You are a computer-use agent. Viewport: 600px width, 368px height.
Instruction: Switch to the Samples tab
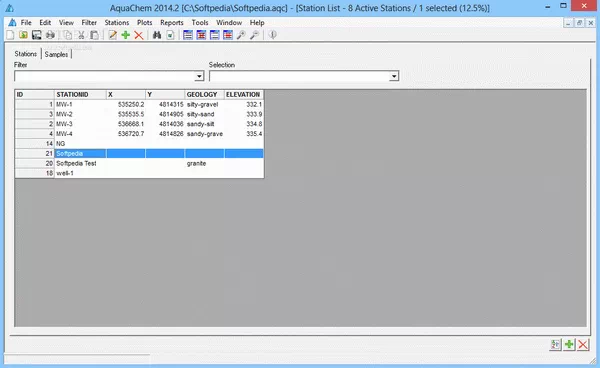56,54
